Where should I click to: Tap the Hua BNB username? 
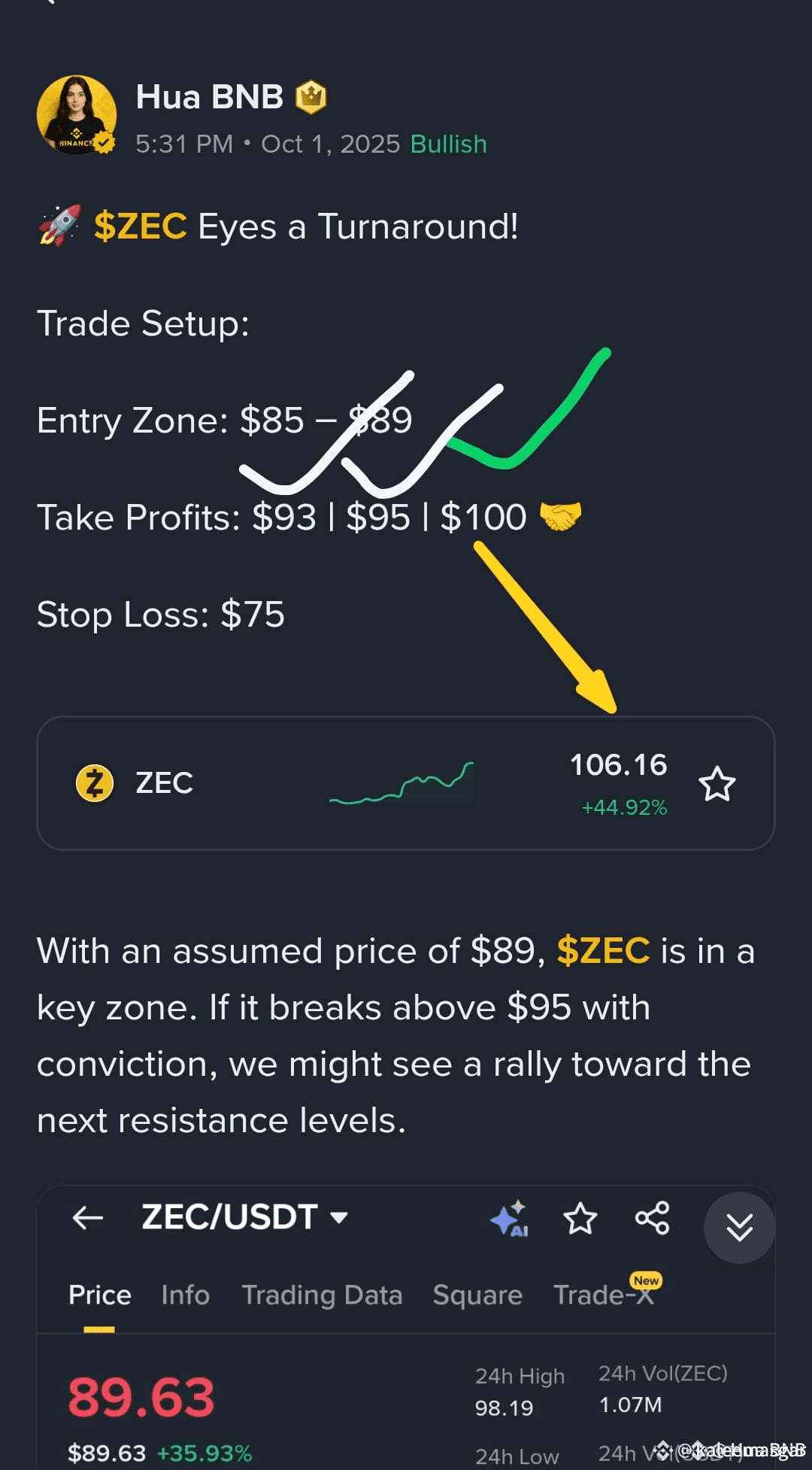(x=209, y=97)
